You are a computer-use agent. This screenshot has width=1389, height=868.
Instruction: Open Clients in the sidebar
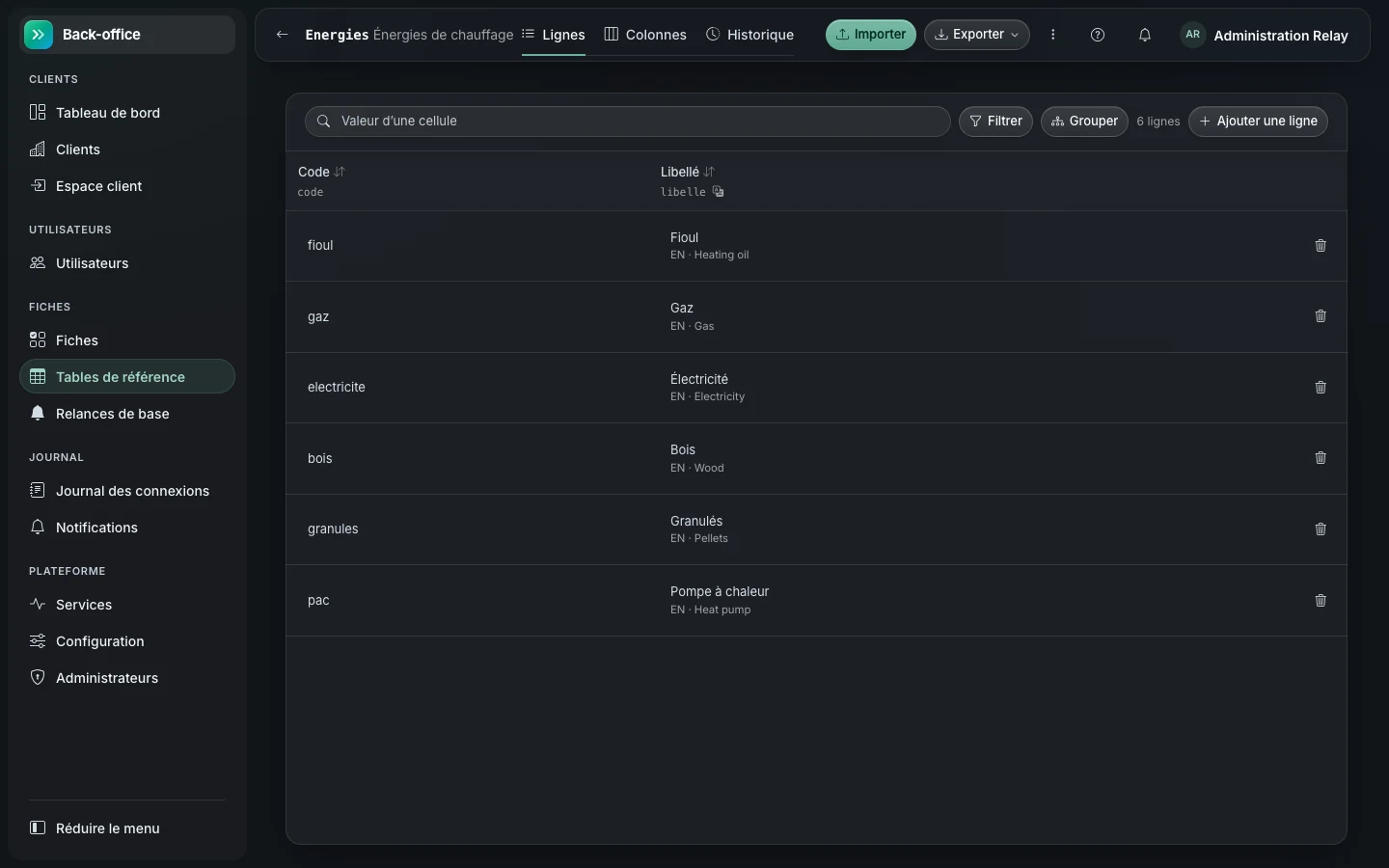click(127, 149)
